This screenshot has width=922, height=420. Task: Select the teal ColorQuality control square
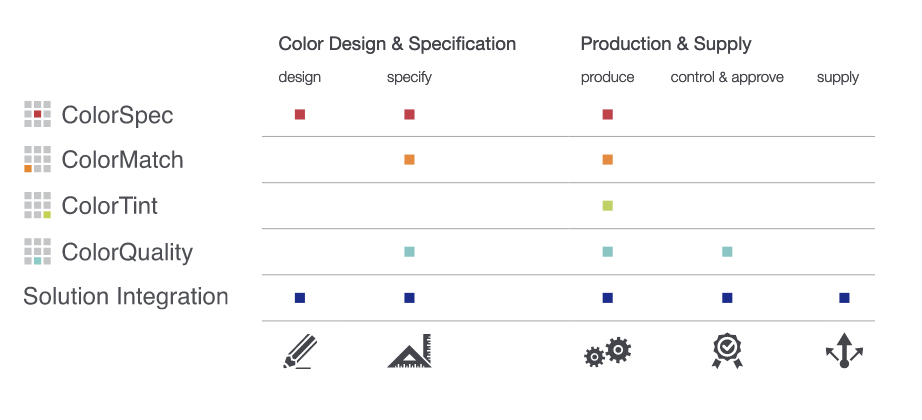pos(727,252)
